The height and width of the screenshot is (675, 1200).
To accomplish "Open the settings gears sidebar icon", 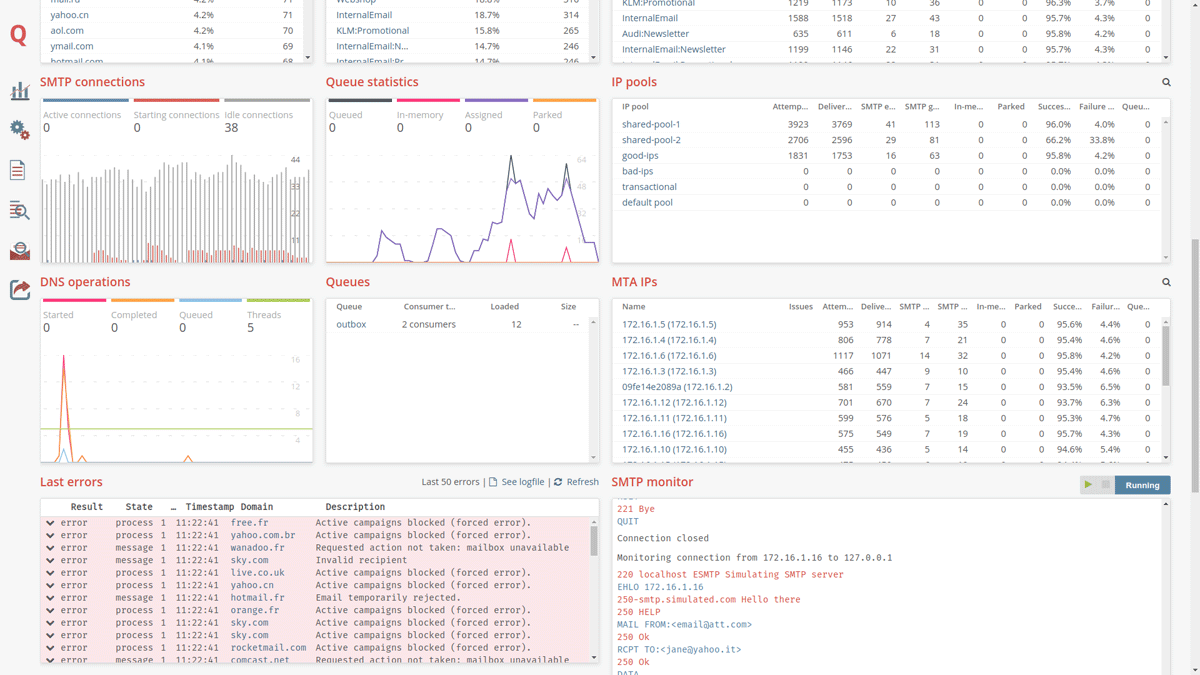I will 19,129.
